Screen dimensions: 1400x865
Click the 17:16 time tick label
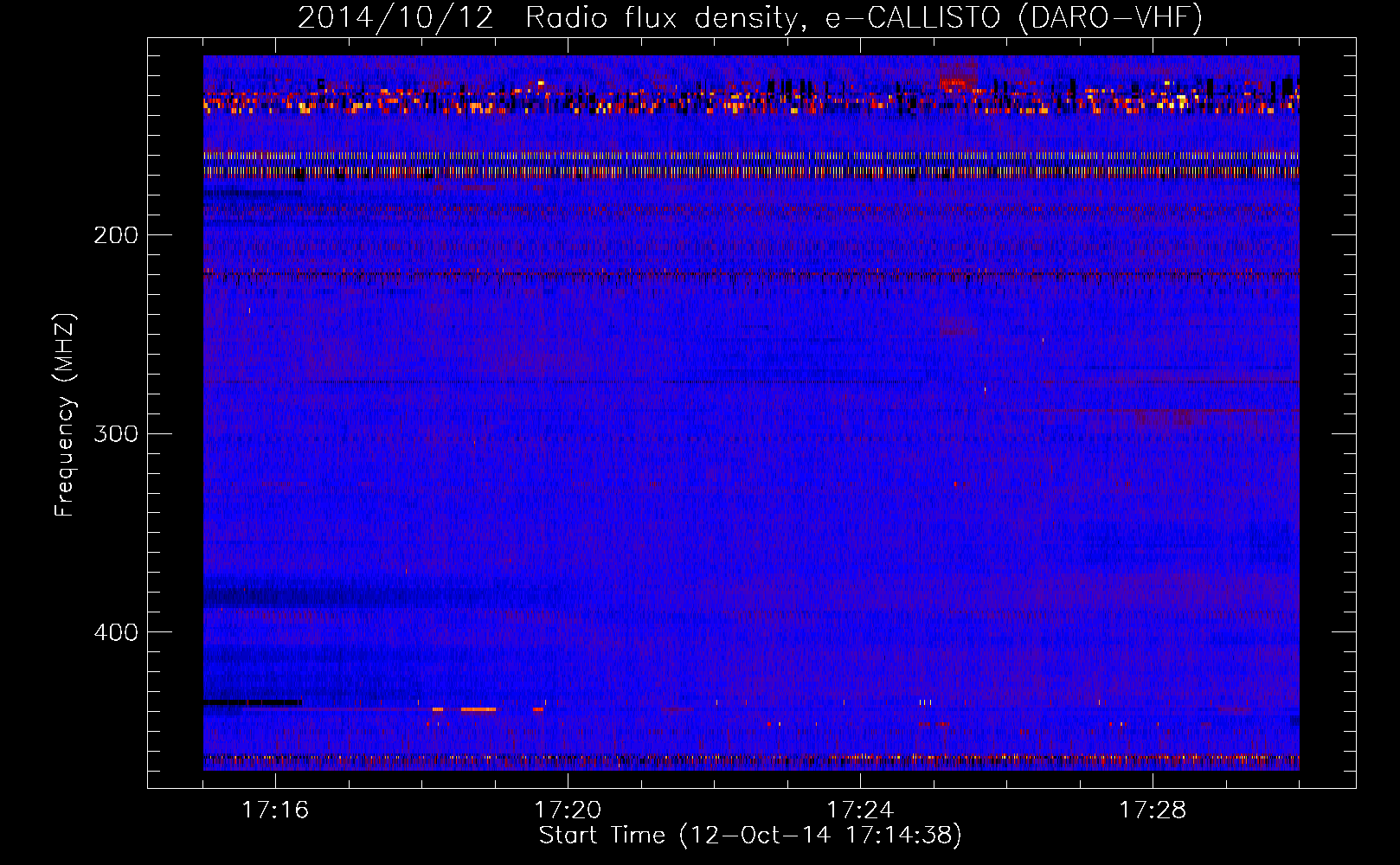275,811
